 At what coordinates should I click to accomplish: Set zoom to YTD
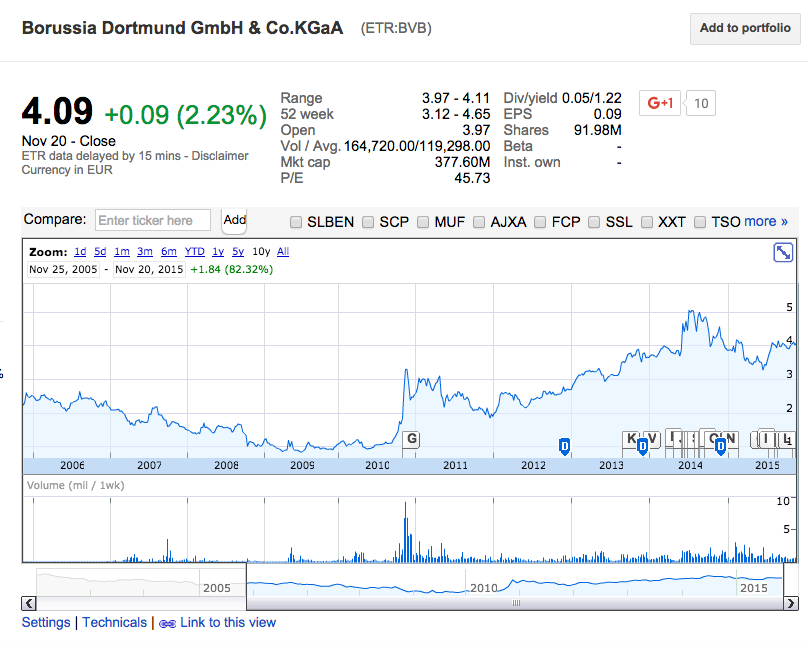coord(195,252)
